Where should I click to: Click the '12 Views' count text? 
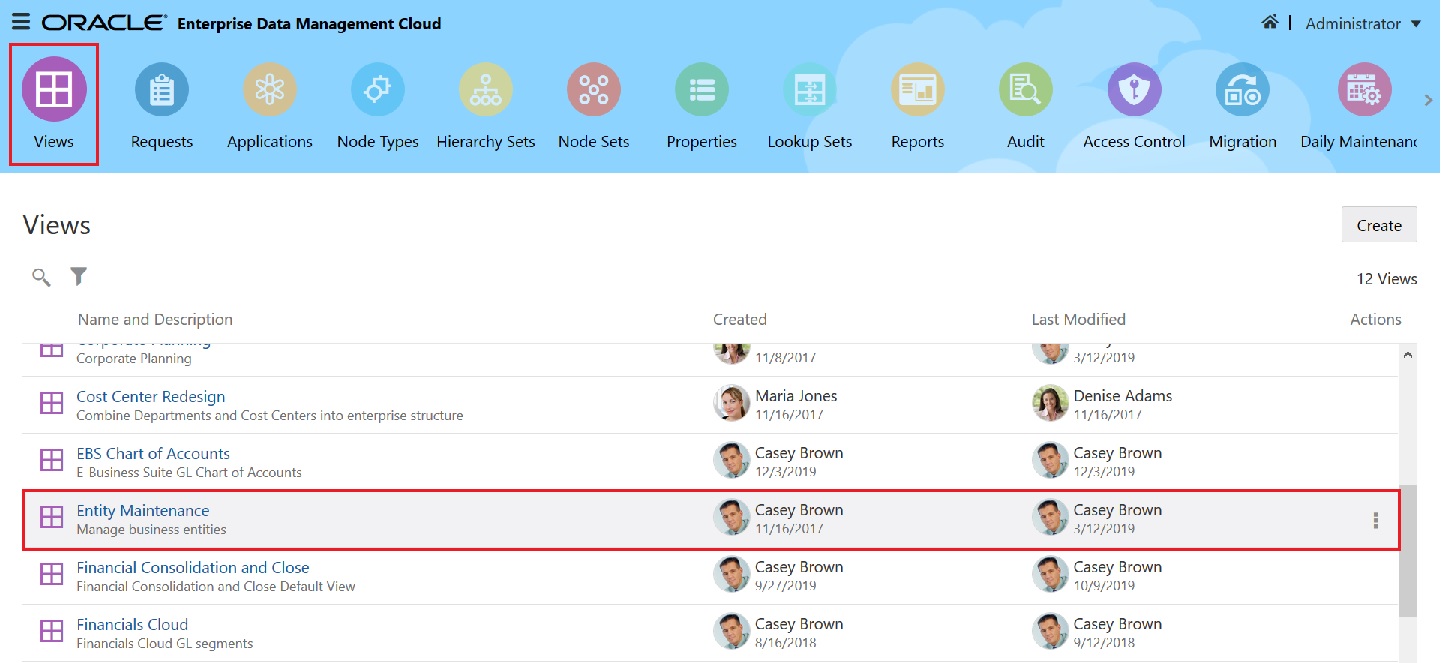pos(1387,279)
